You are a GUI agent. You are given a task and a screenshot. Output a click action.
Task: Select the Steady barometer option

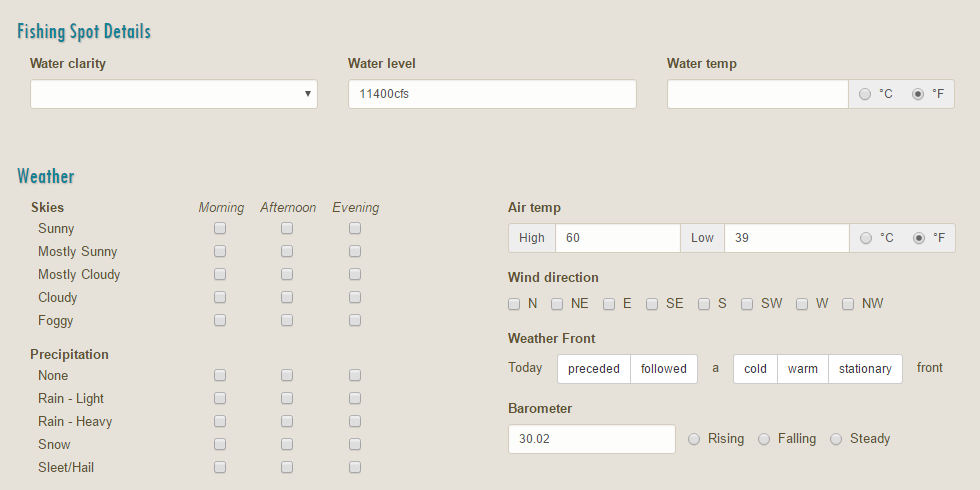point(836,439)
